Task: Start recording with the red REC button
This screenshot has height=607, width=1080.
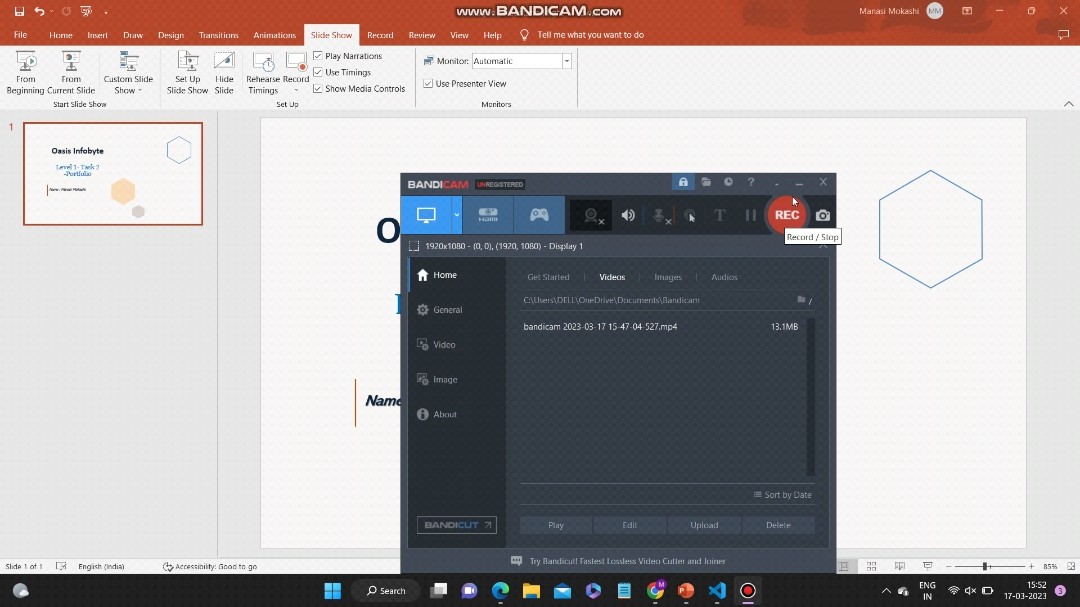Action: coord(787,215)
